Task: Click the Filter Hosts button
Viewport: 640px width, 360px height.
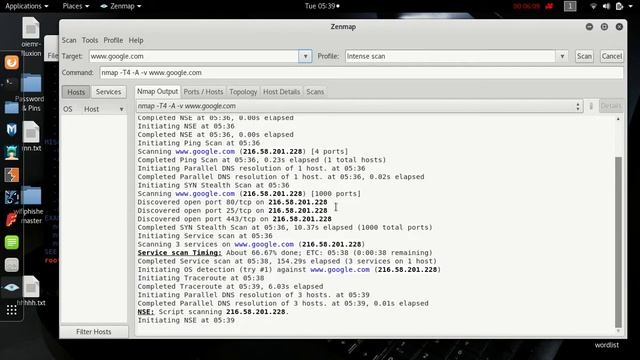Action: tap(94, 332)
